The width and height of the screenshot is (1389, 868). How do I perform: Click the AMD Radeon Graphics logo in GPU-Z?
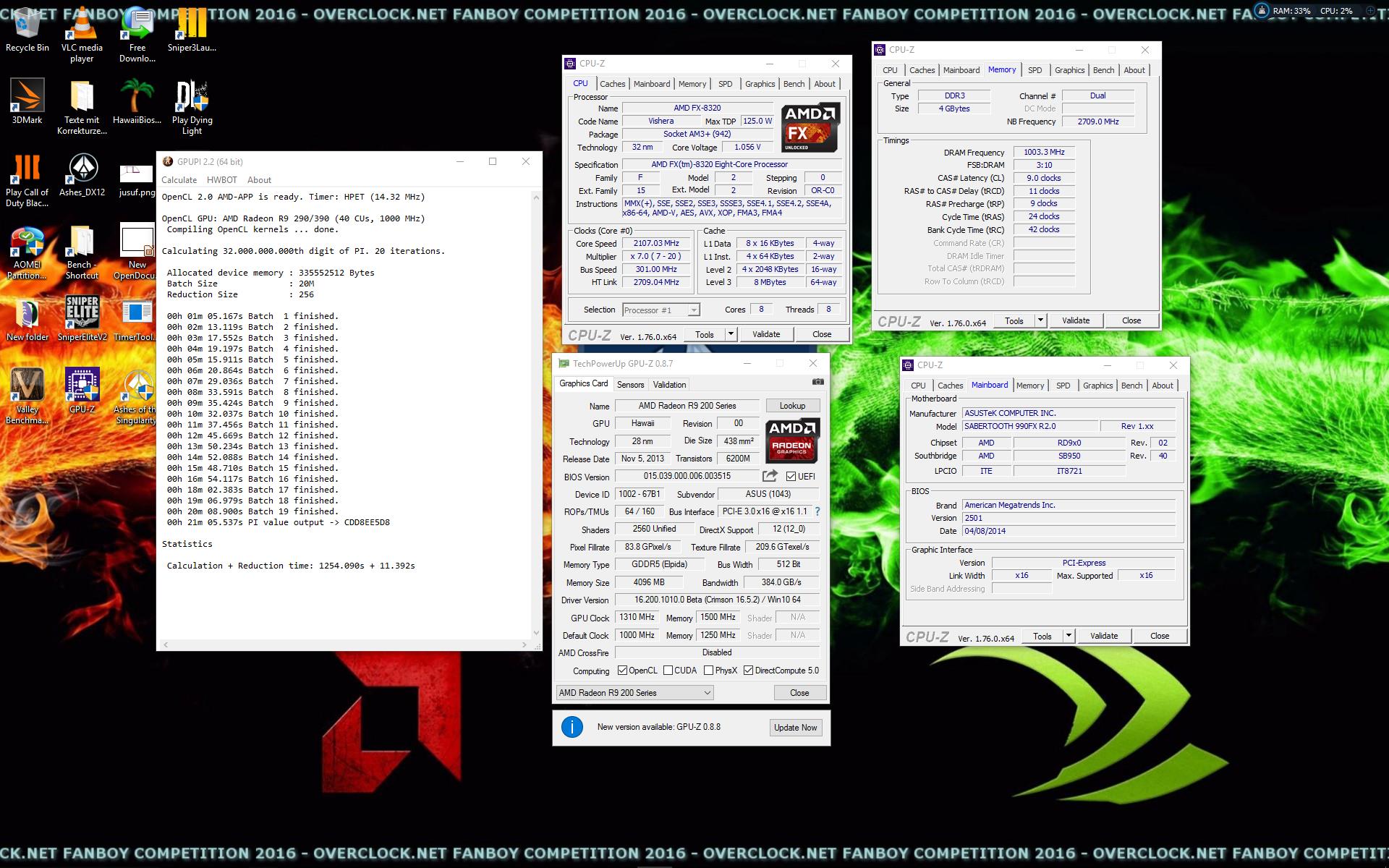(791, 441)
